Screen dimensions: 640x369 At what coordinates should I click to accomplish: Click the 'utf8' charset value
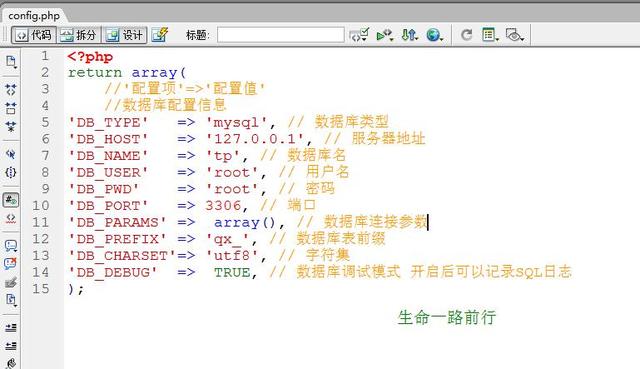click(x=232, y=256)
